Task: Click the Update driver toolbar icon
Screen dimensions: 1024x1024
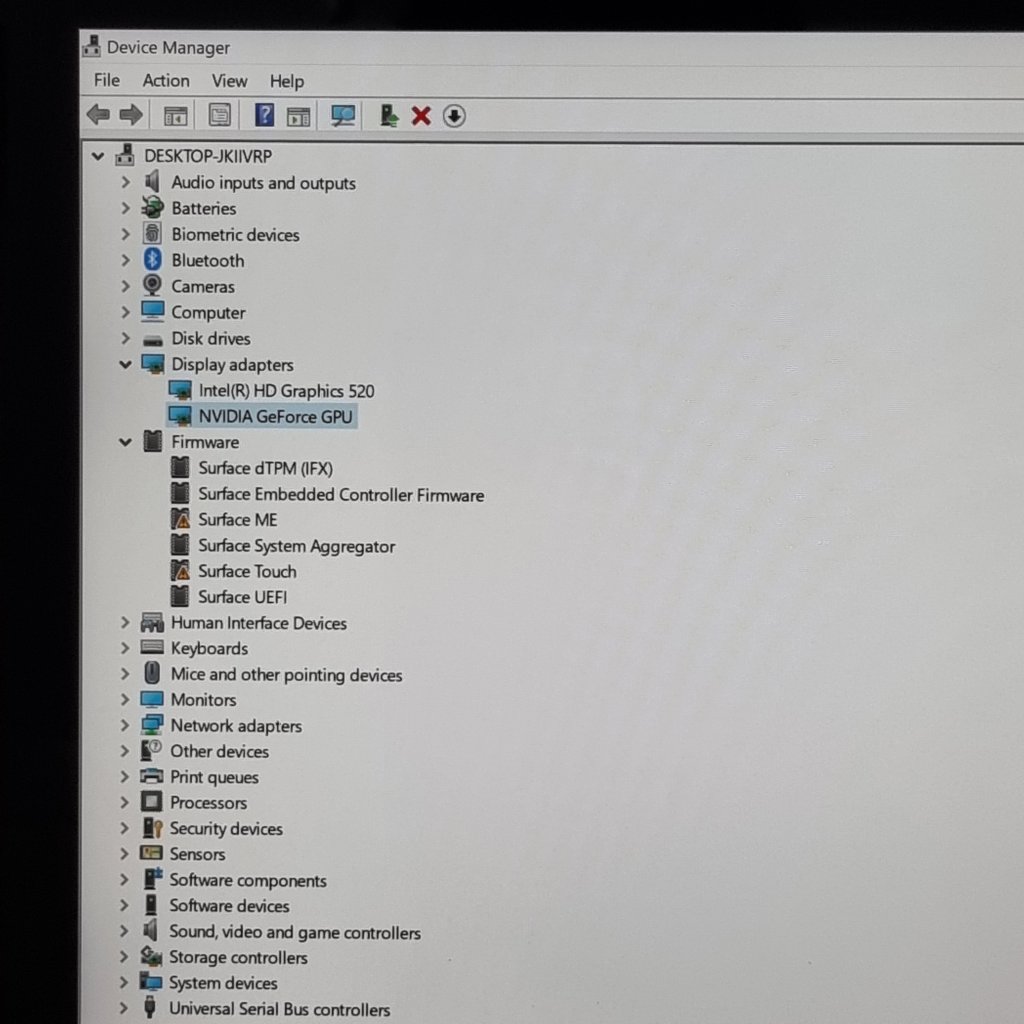Action: (389, 116)
